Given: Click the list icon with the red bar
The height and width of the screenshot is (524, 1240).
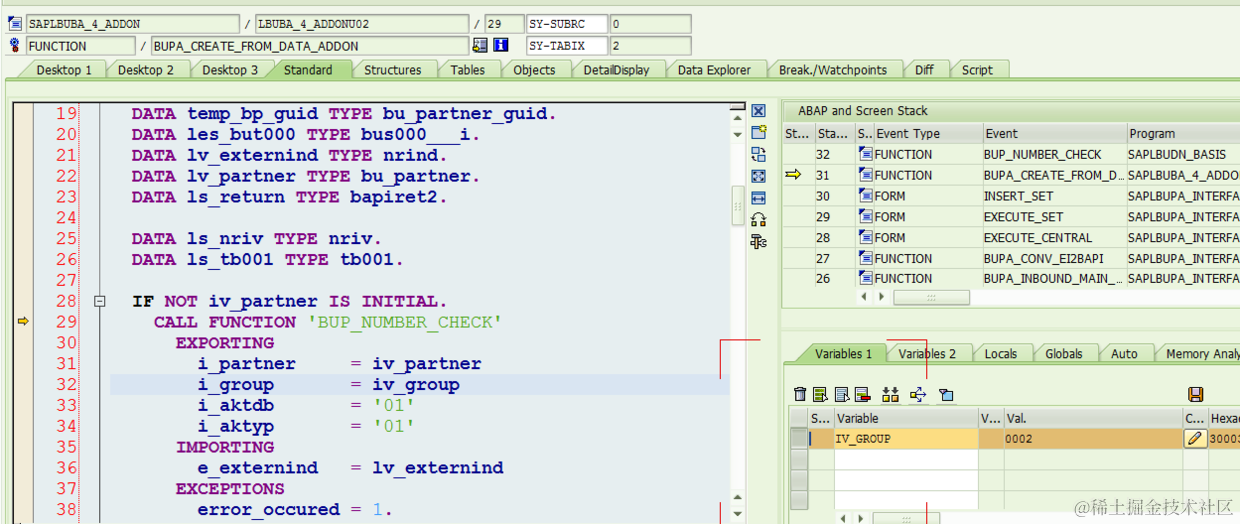Looking at the screenshot, I should 861,394.
